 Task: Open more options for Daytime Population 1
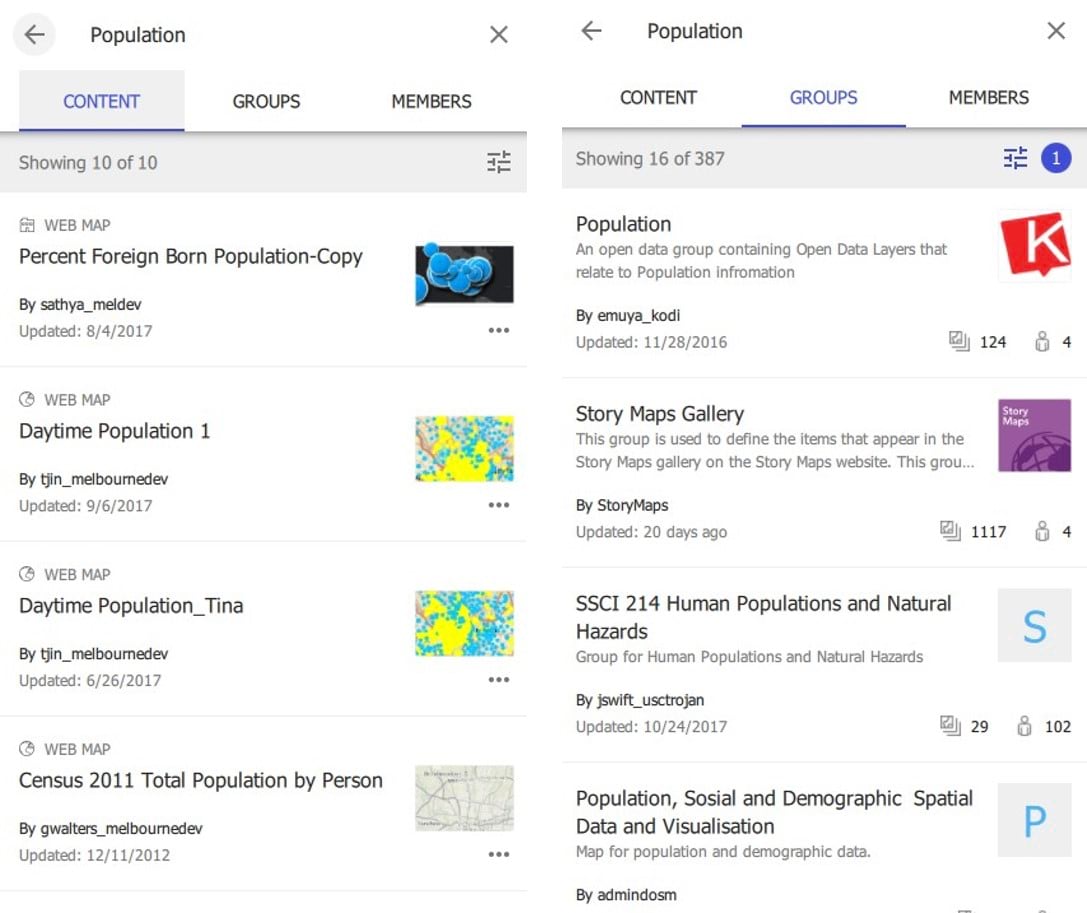click(499, 506)
